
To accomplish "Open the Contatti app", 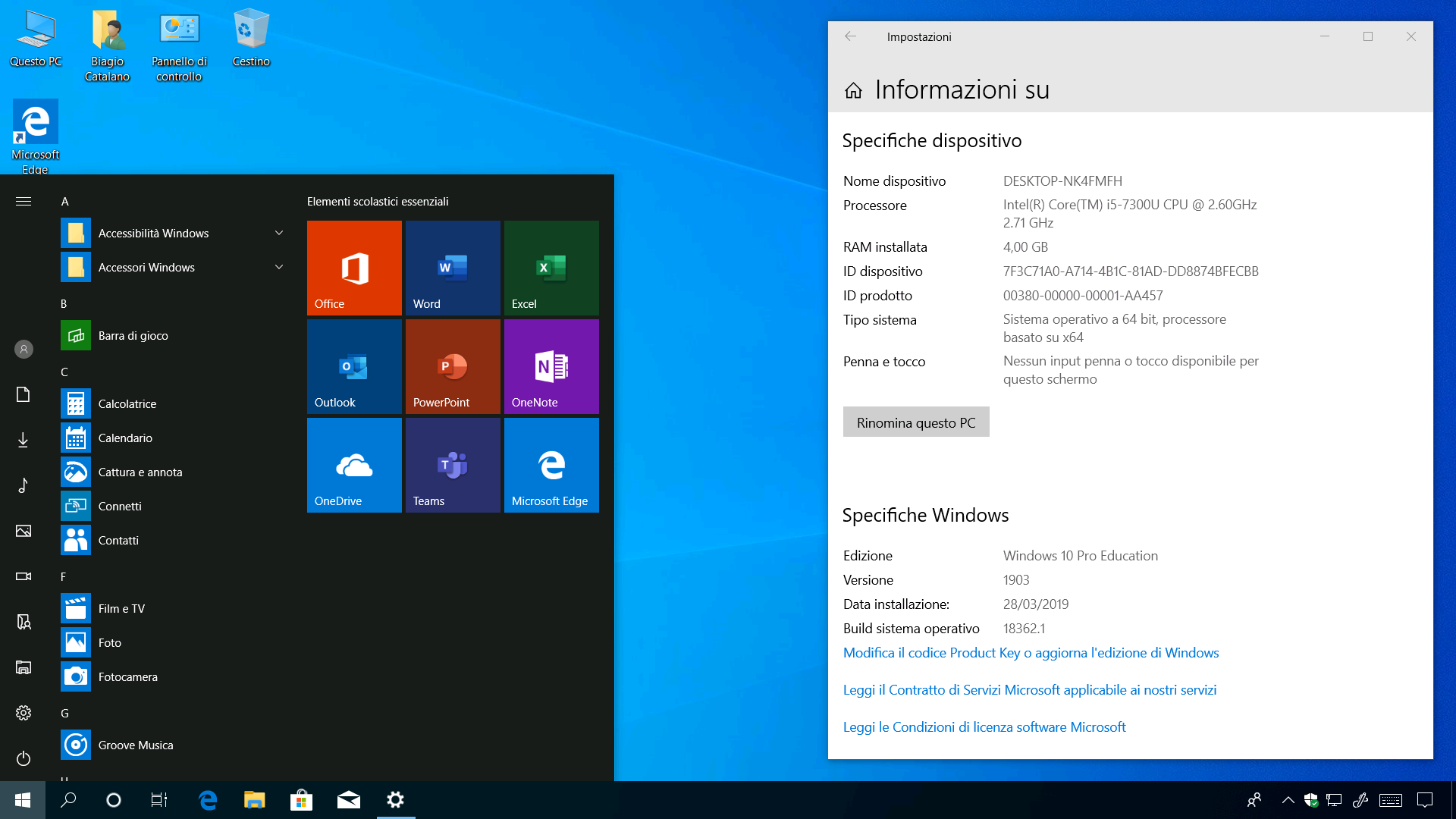I will 174,540.
